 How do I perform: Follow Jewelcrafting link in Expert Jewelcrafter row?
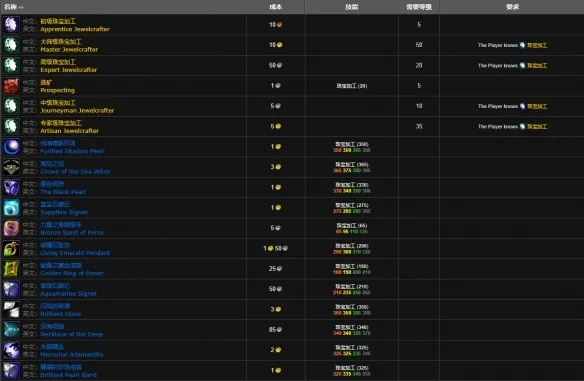[537, 66]
